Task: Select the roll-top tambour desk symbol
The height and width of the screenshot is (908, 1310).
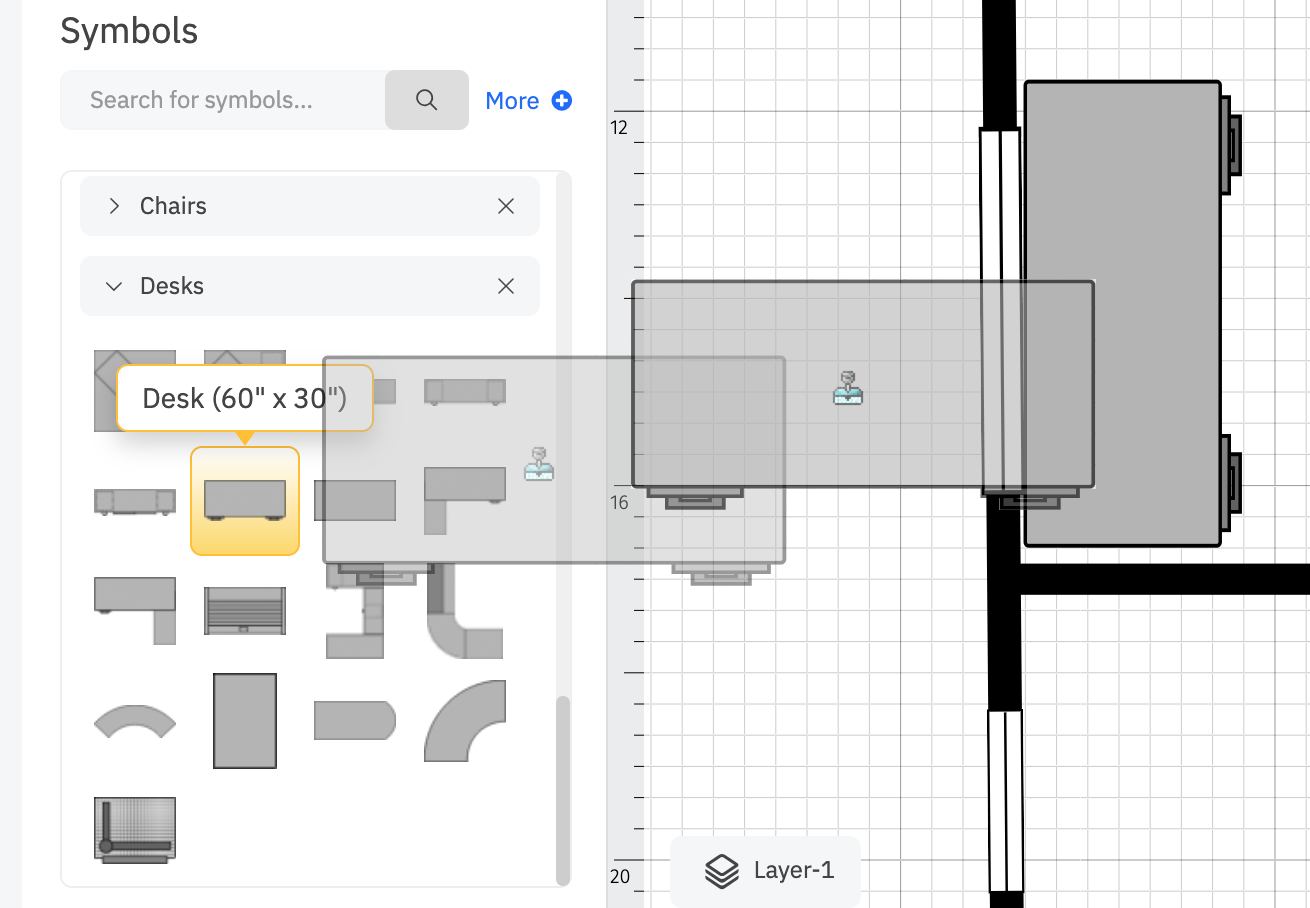Action: point(245,610)
